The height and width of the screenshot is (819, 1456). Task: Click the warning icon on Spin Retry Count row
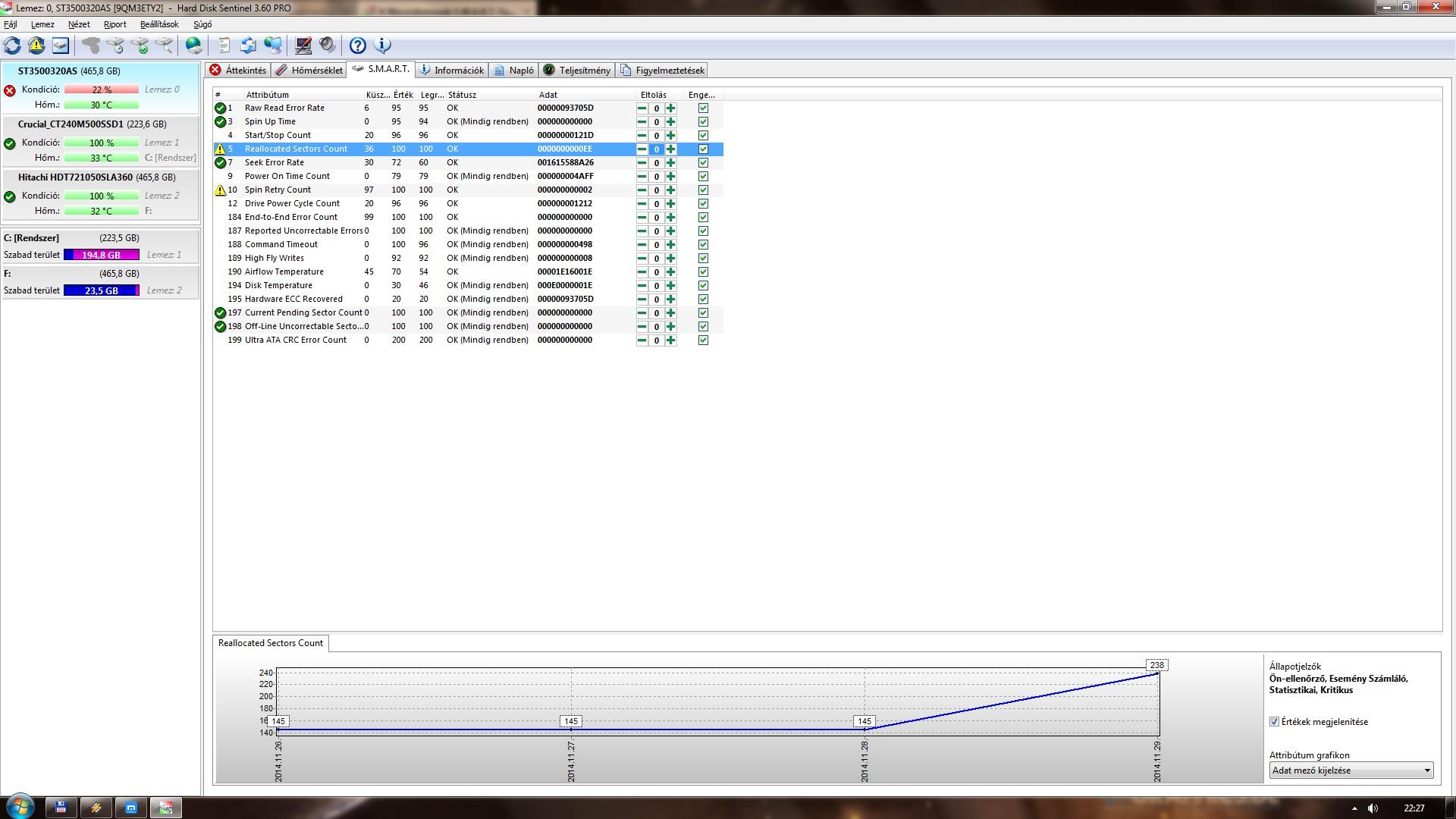[221, 190]
